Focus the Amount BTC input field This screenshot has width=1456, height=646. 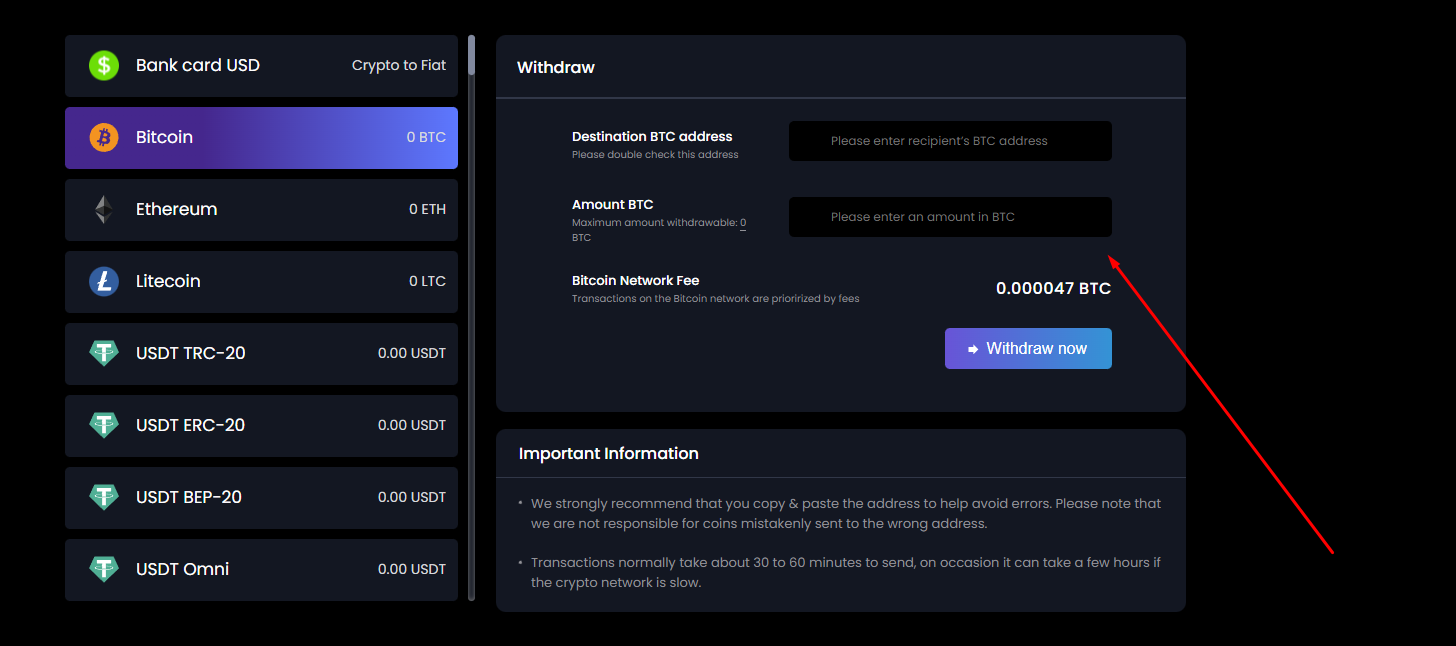point(949,217)
